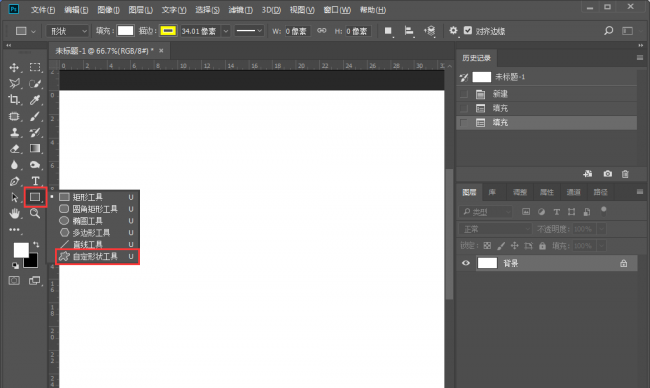650x388 pixels.
Task: Open the Edit Toolbar three-dots button
Action: click(x=14, y=230)
